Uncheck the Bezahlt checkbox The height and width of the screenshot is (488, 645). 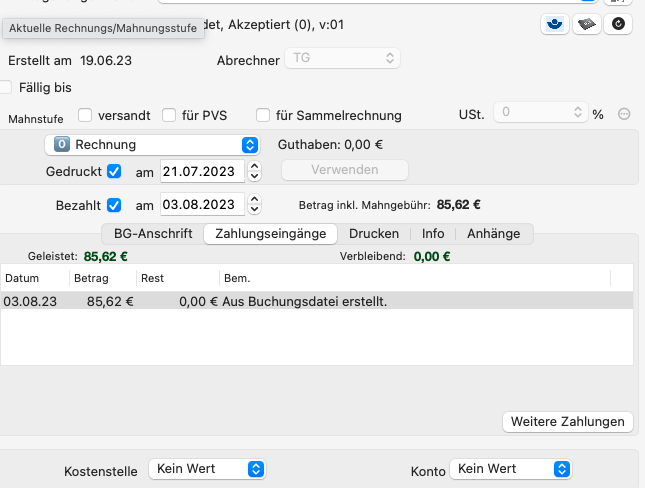pos(114,205)
